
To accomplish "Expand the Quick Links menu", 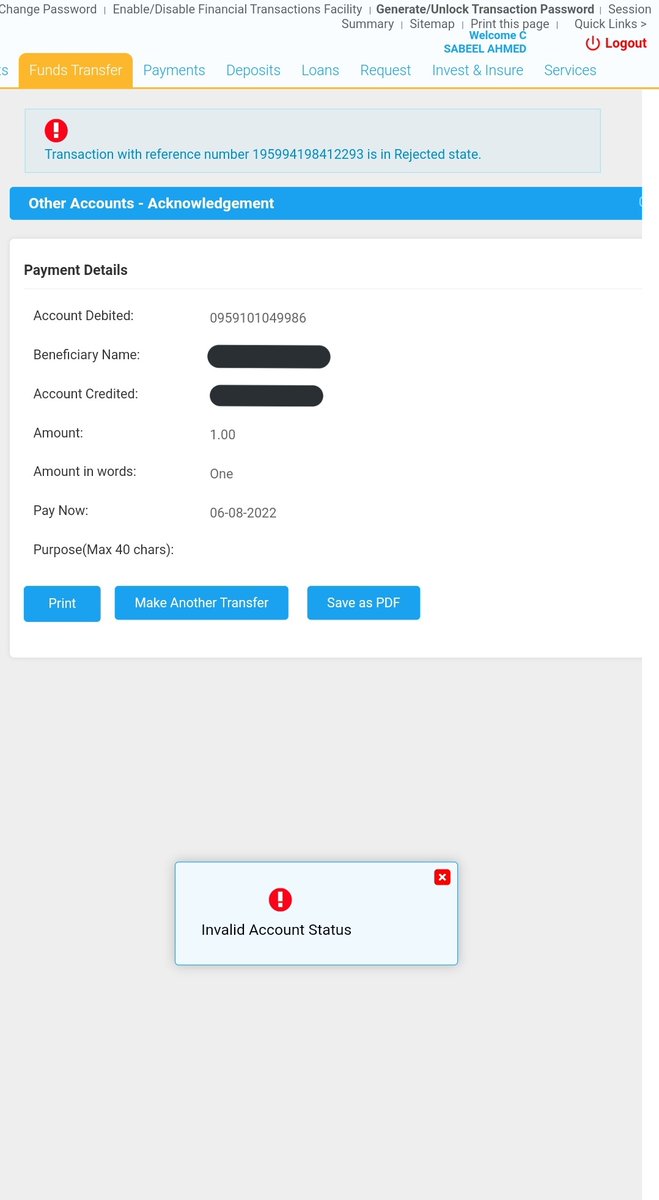I will click(610, 24).
